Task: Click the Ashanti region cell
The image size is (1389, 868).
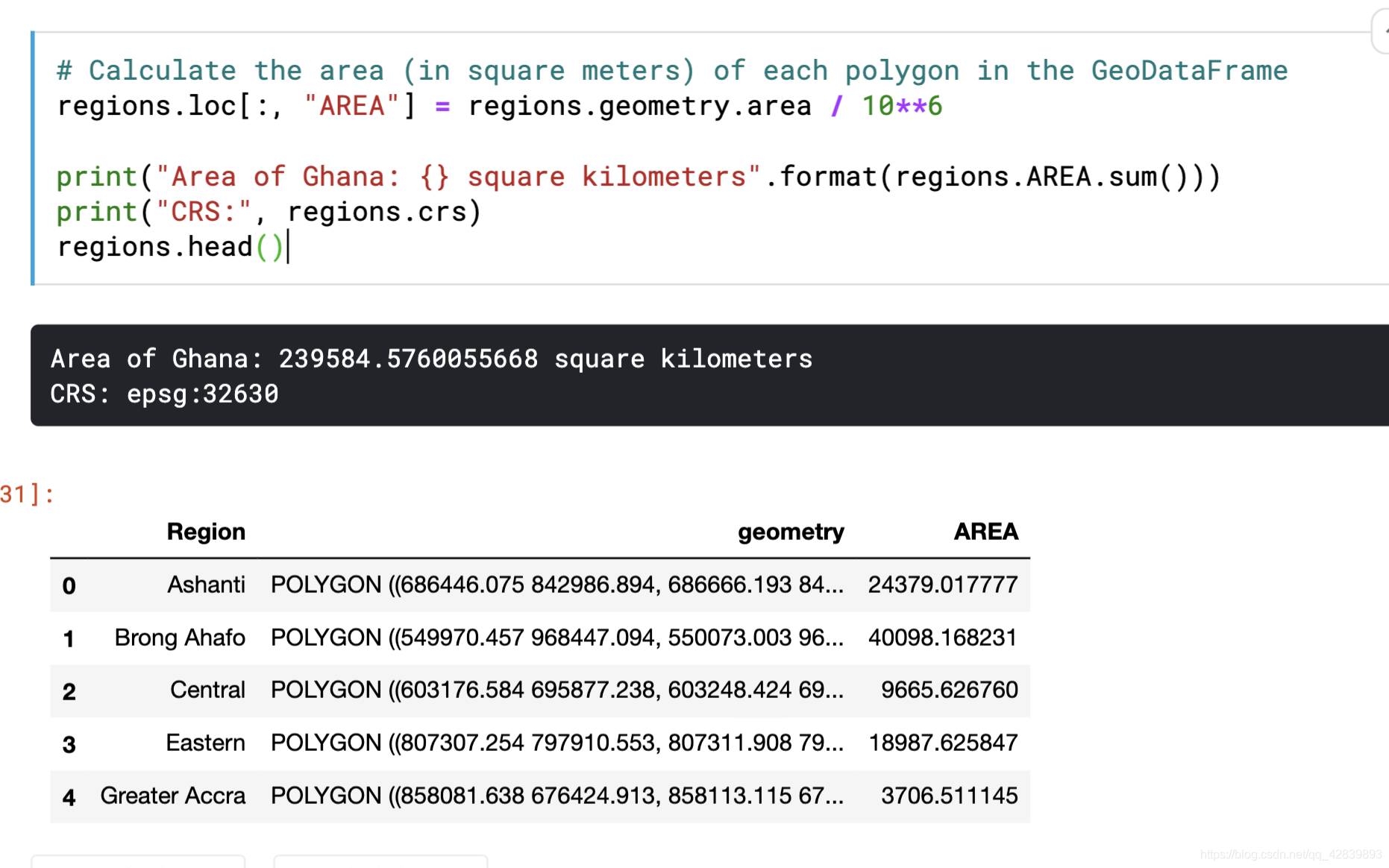Action: pyautogui.click(x=206, y=585)
